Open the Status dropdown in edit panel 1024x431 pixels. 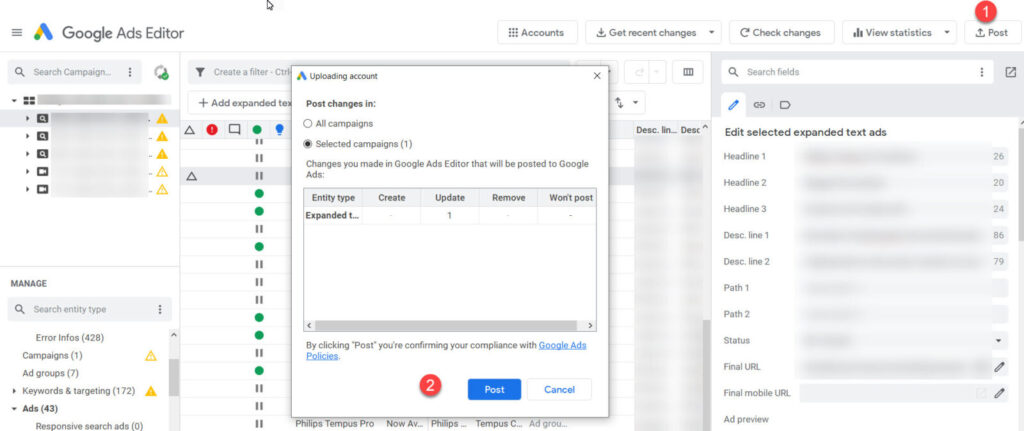(999, 341)
